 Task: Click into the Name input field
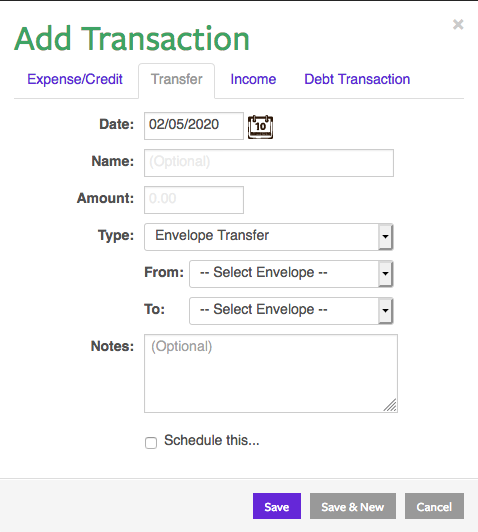(x=269, y=163)
